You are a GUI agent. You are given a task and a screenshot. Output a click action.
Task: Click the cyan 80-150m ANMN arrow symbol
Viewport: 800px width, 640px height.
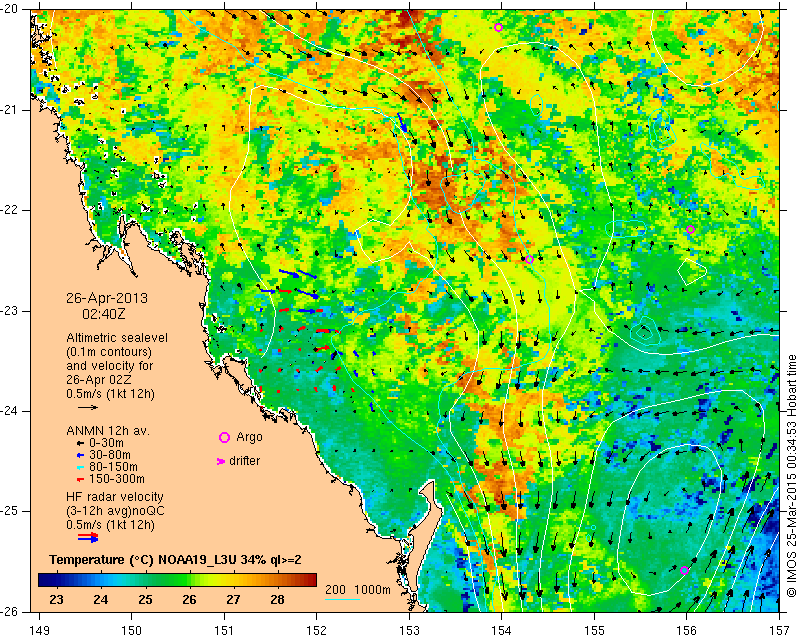[80, 467]
